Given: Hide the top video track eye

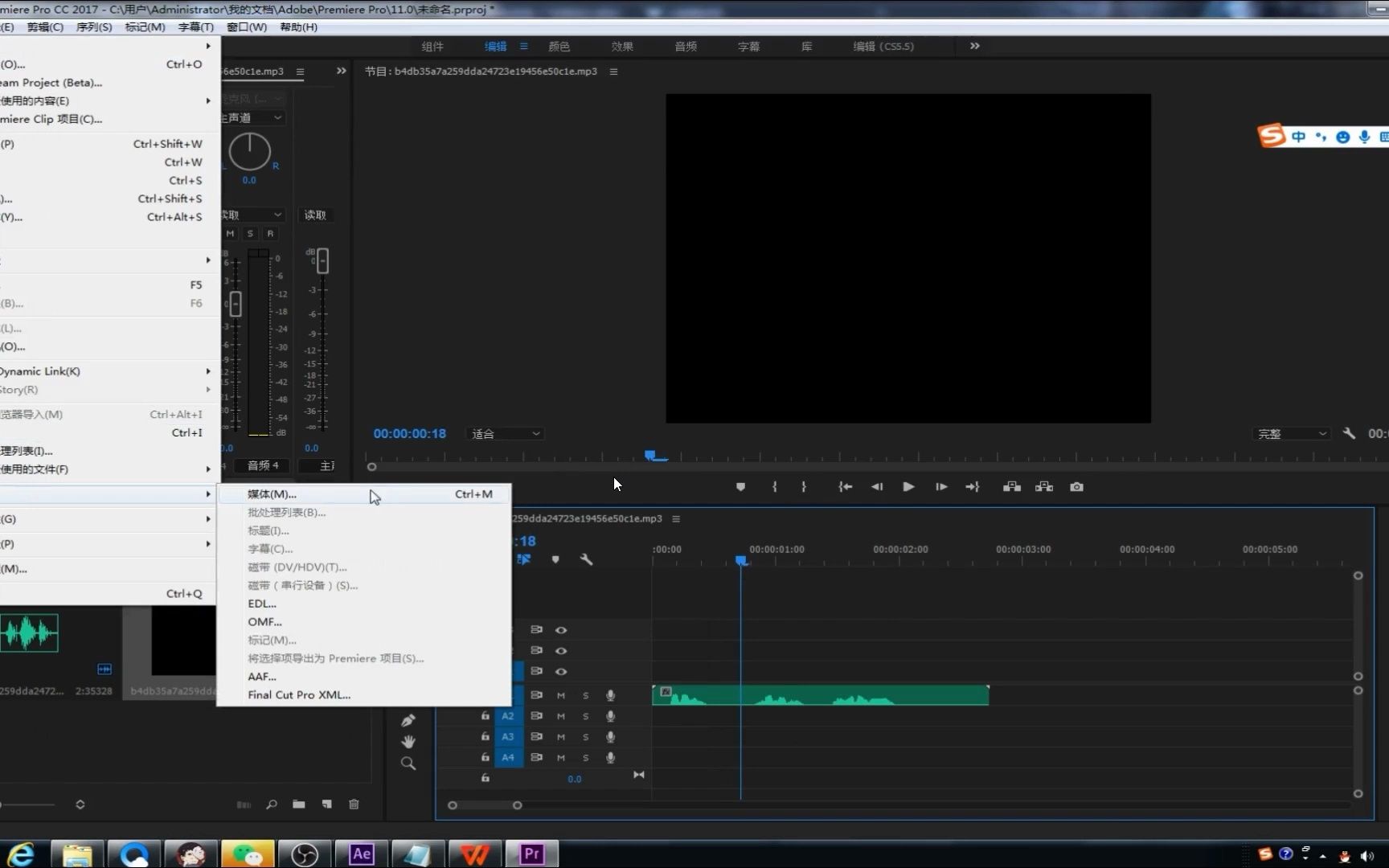Looking at the screenshot, I should coord(561,630).
